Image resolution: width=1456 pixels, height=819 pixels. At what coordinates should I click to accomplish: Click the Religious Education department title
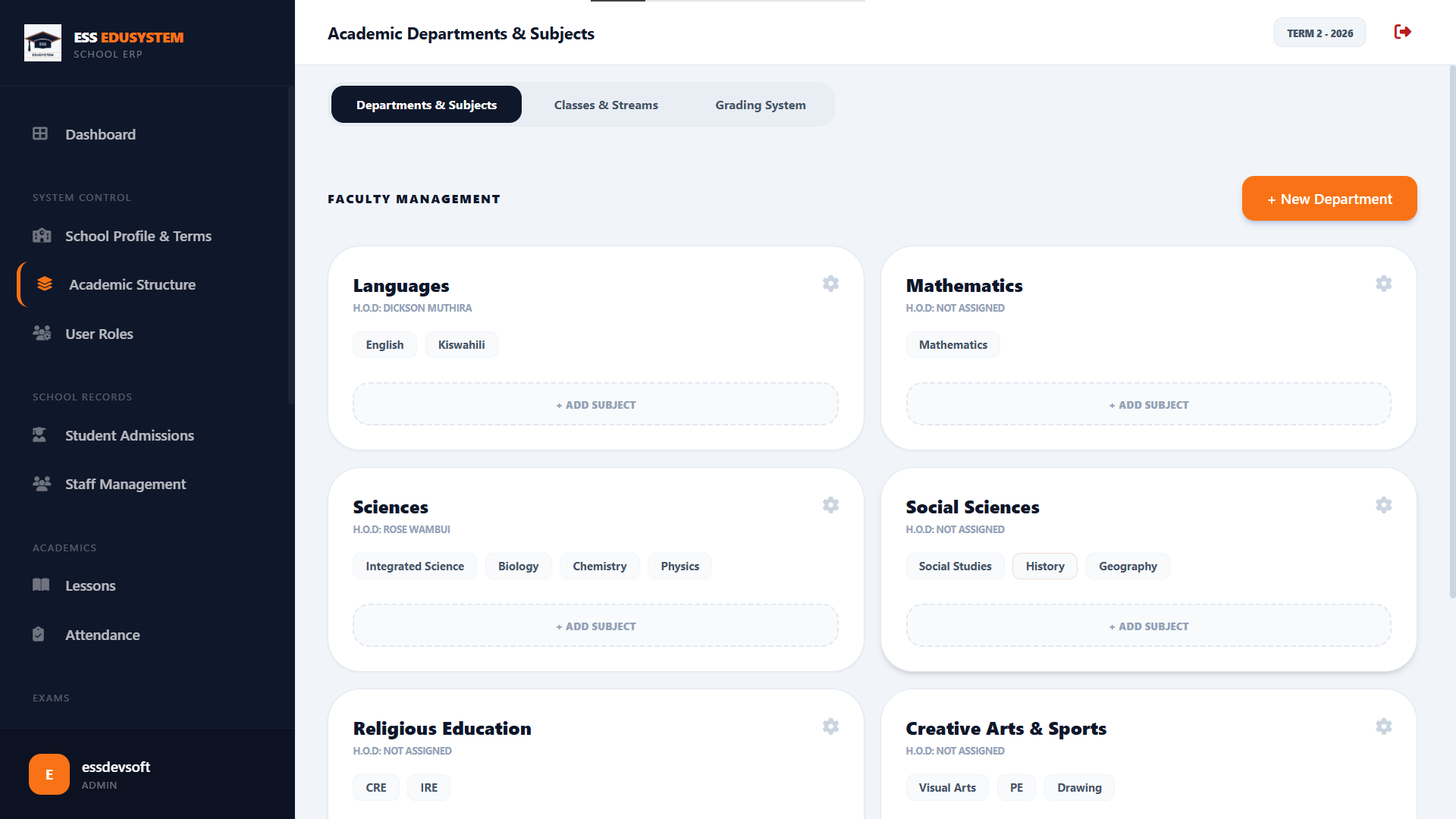coord(442,729)
